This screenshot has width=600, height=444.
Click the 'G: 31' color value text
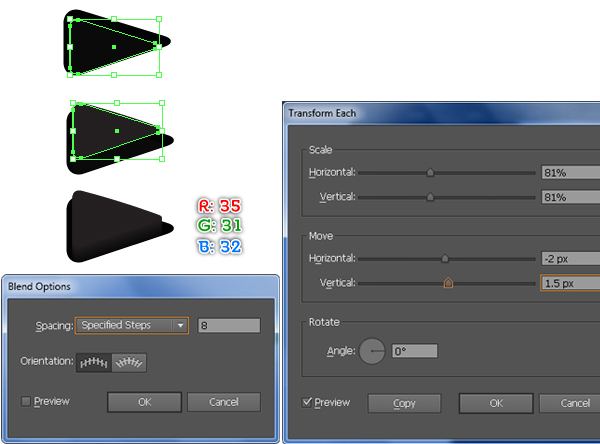pos(220,225)
